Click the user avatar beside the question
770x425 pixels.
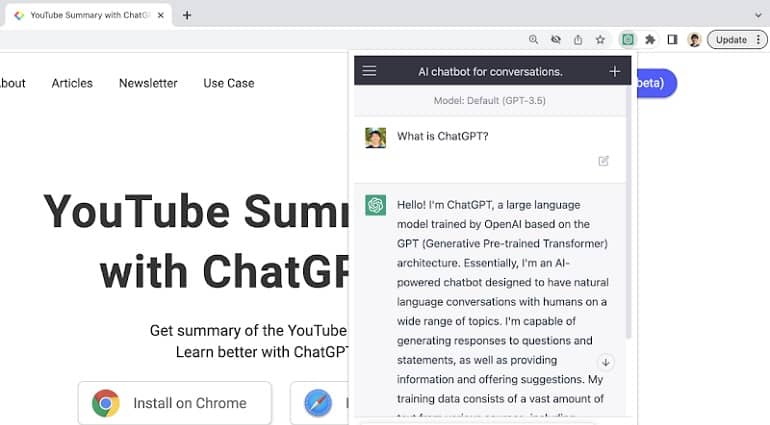click(x=376, y=138)
